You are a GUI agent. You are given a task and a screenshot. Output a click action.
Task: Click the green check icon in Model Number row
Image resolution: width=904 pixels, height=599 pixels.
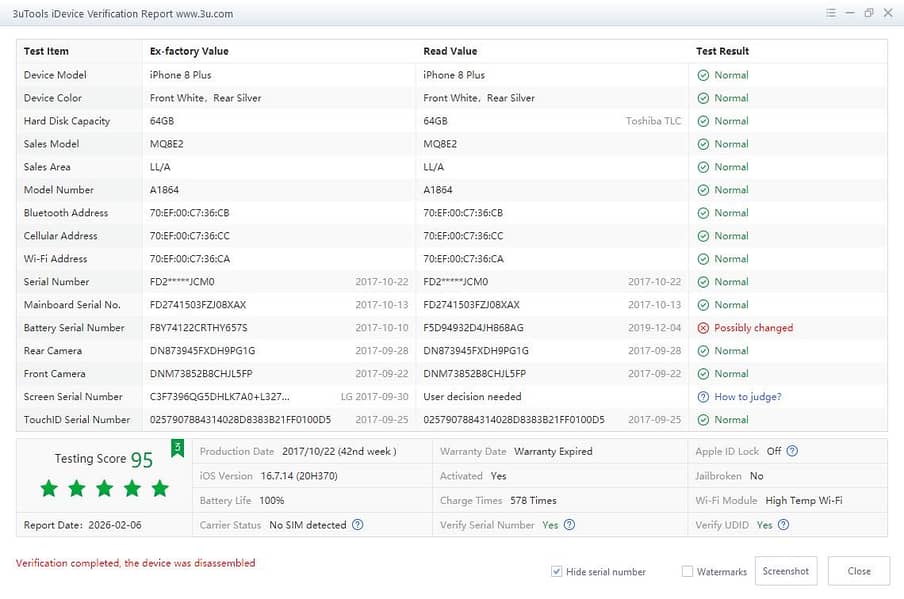click(x=703, y=190)
